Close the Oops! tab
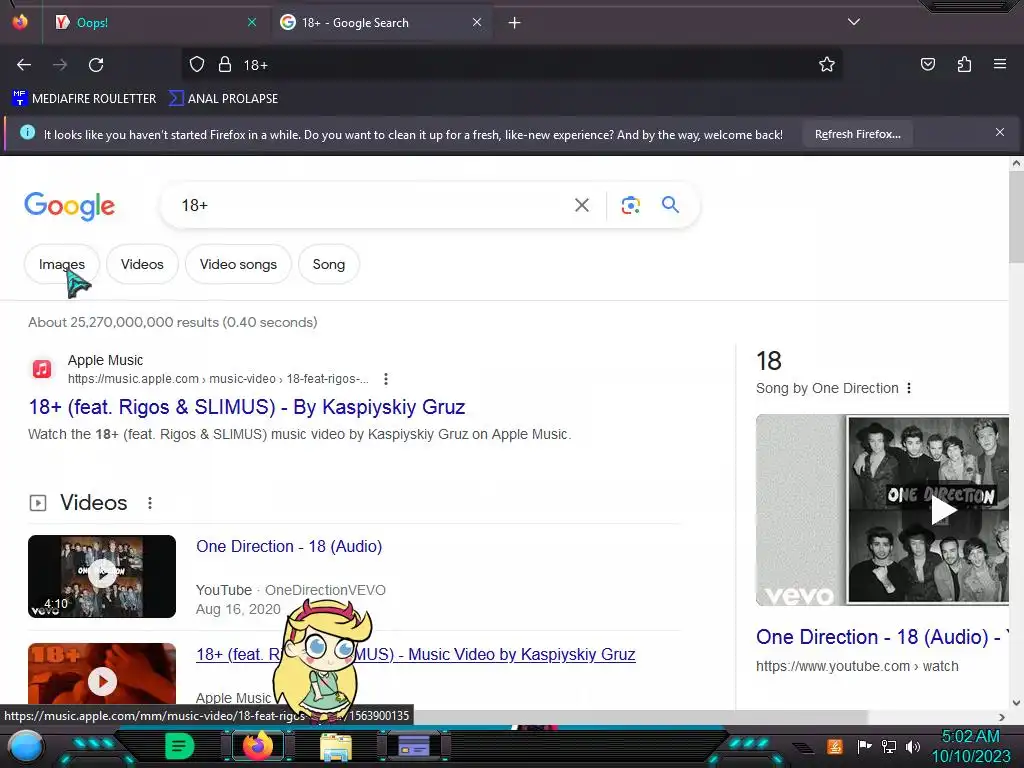Viewport: 1024px width, 768px height. click(x=252, y=22)
